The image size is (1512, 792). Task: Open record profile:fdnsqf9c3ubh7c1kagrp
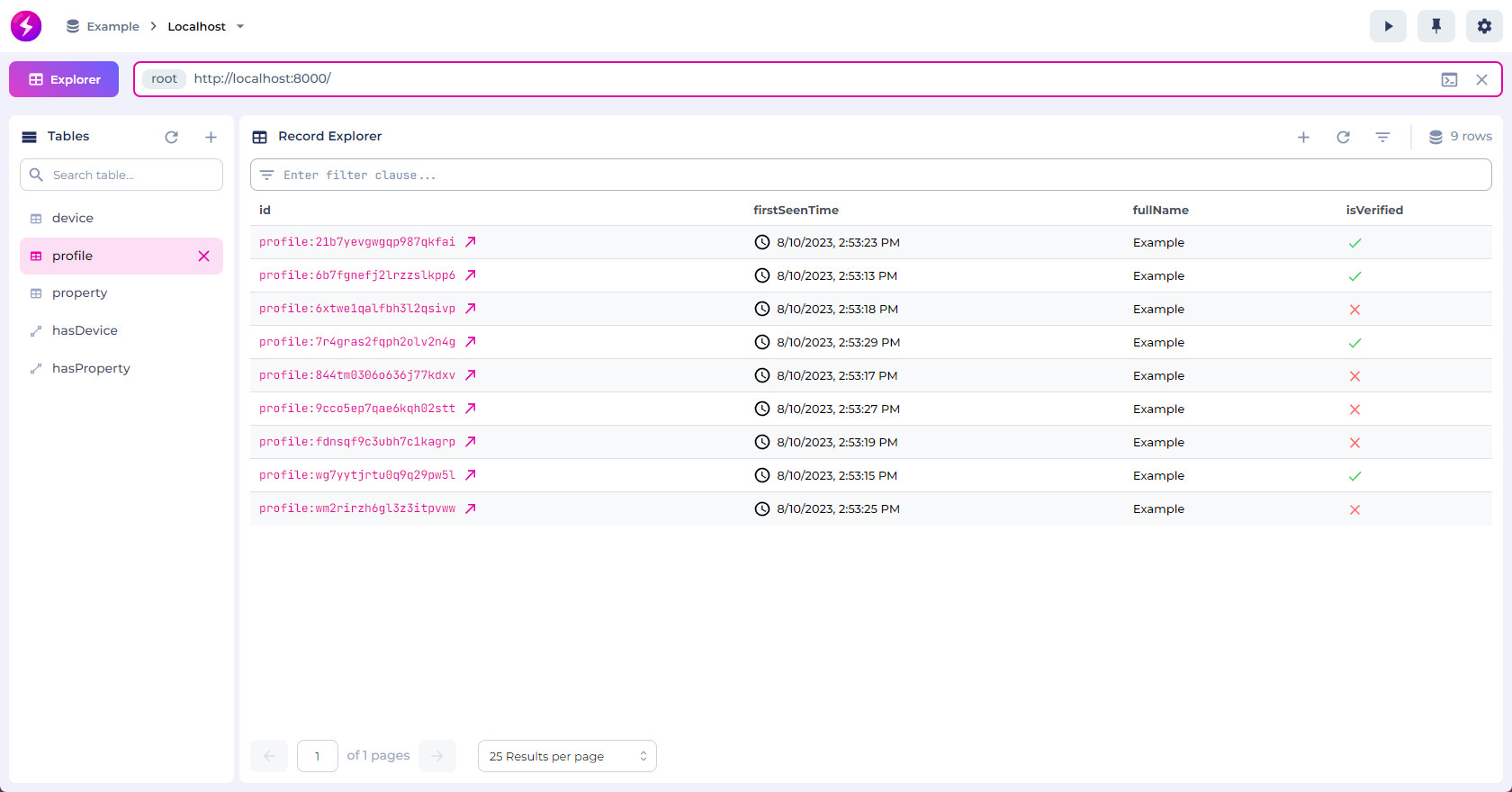(x=357, y=442)
